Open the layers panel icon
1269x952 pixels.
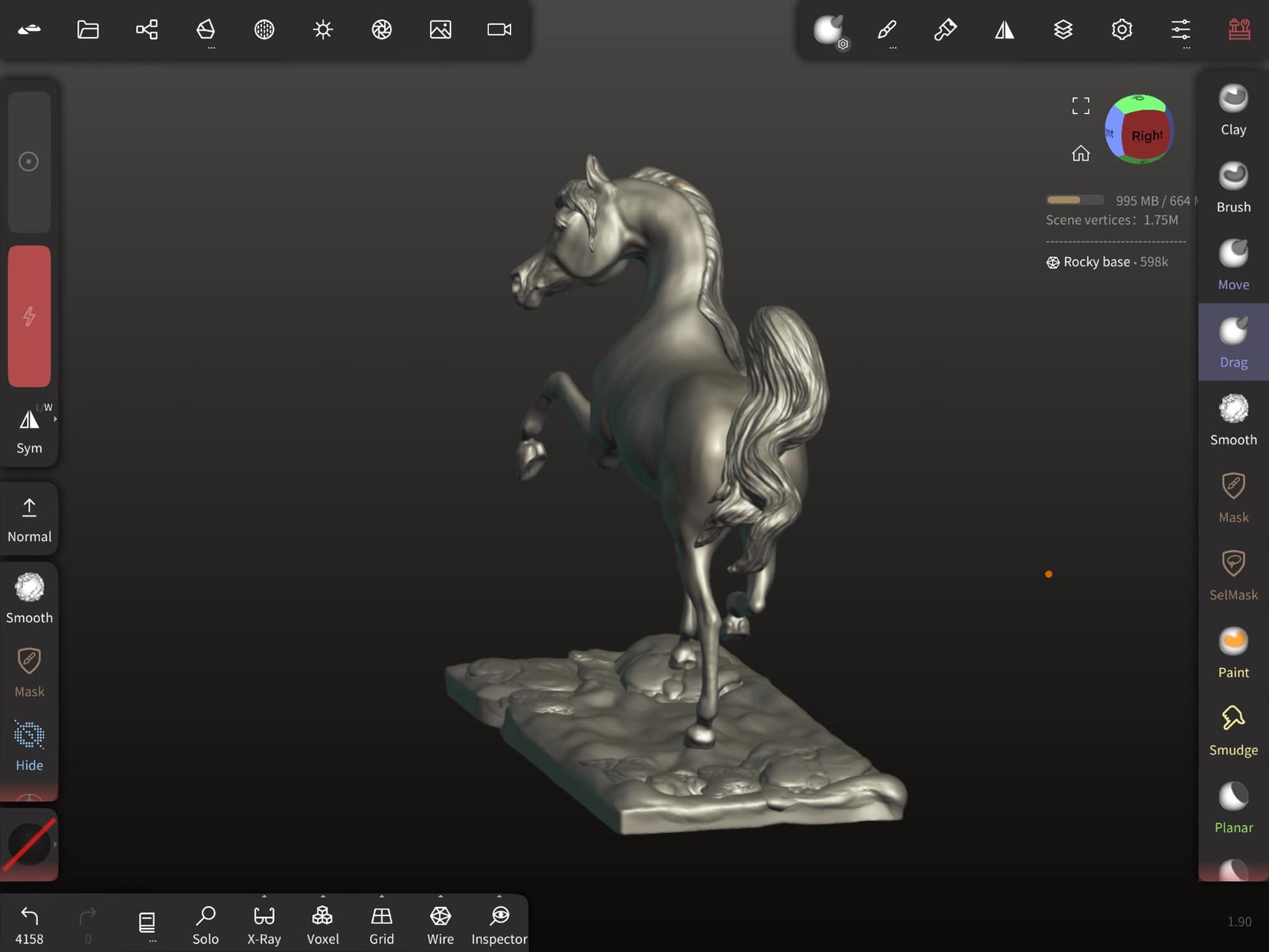coord(1063,29)
